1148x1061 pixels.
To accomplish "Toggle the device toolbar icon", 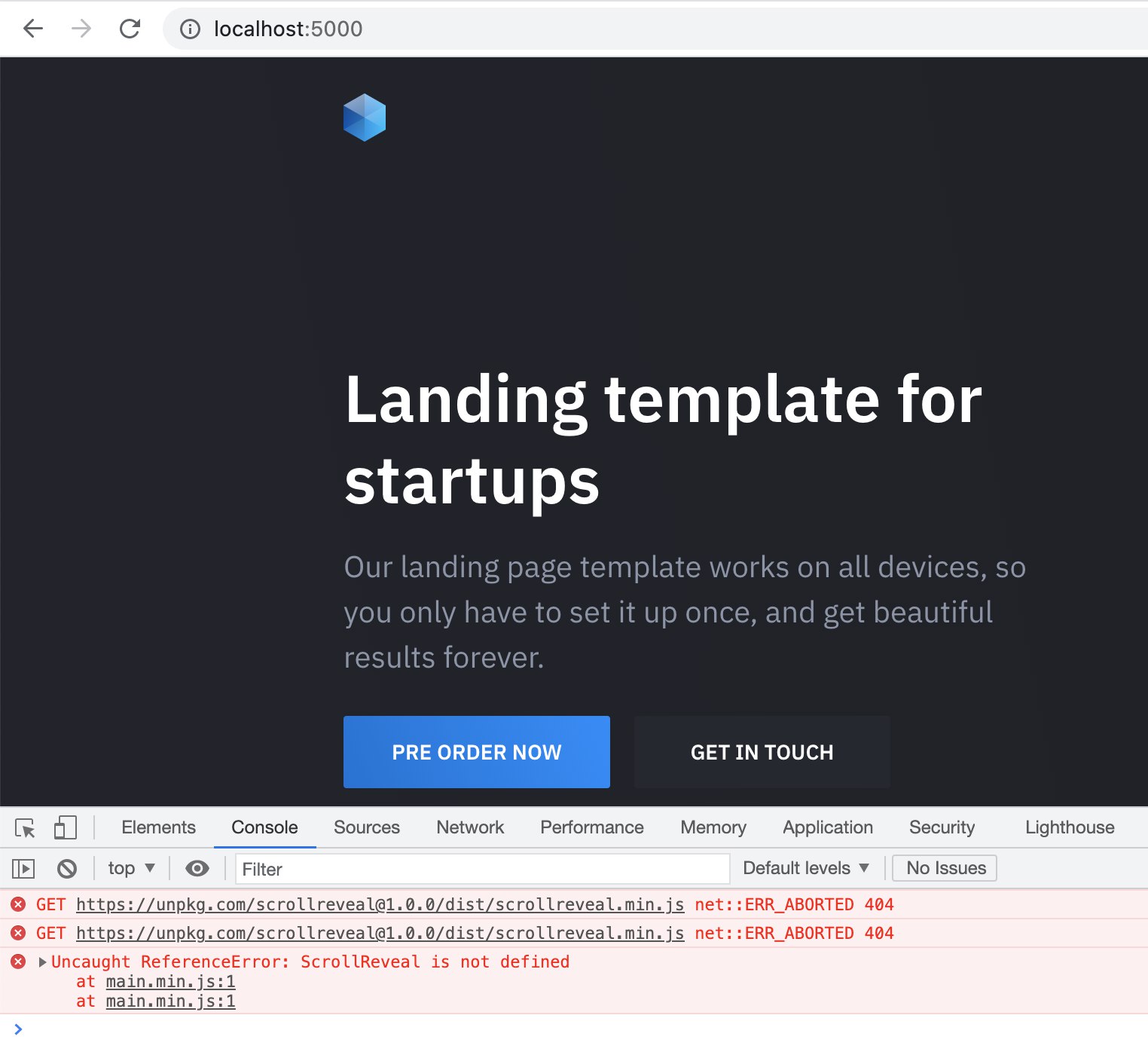I will (x=66, y=827).
